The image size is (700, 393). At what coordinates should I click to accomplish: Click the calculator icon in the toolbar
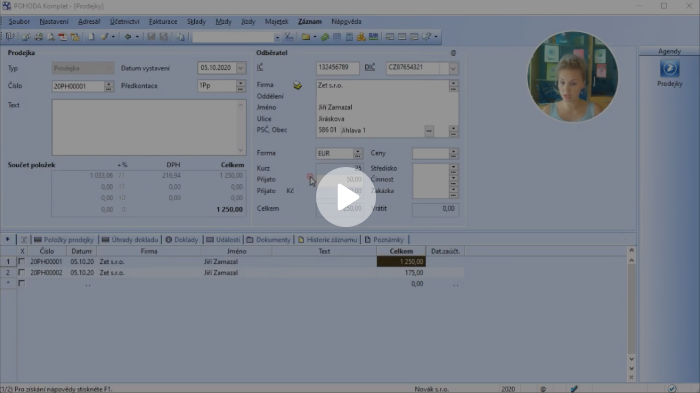pos(349,37)
